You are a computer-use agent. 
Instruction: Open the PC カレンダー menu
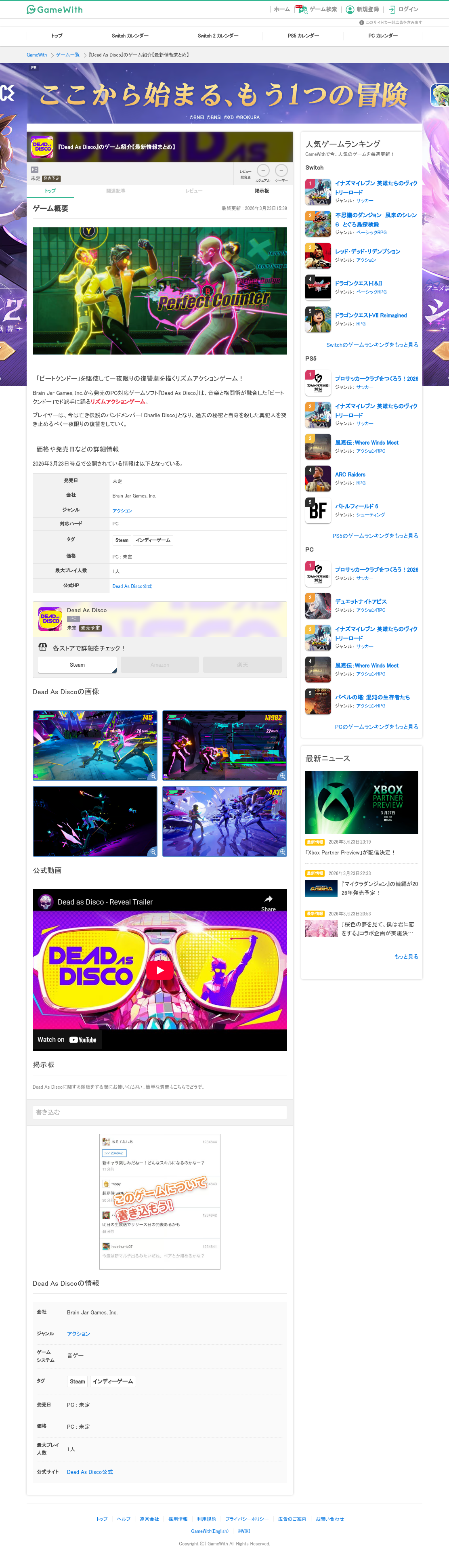pos(383,36)
